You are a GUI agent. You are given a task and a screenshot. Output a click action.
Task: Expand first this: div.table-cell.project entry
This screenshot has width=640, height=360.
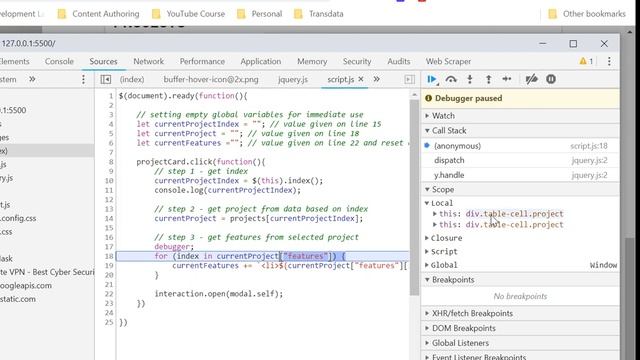point(435,213)
